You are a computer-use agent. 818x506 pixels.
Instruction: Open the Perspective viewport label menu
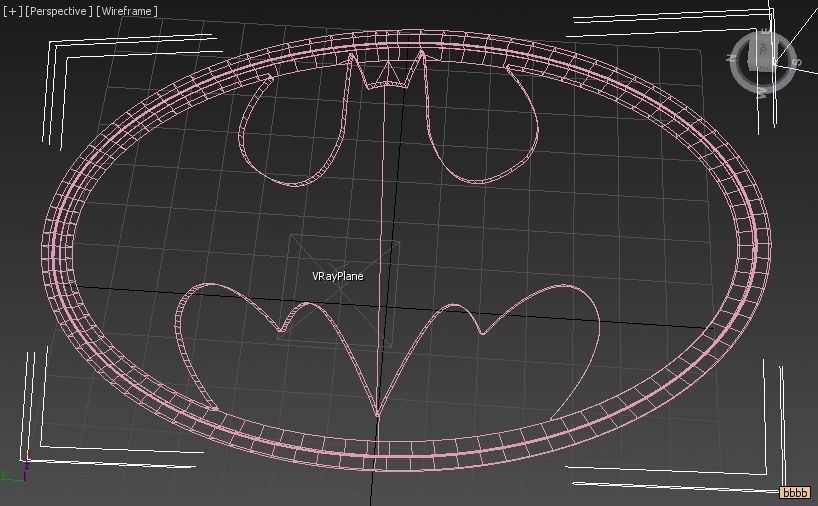click(58, 11)
